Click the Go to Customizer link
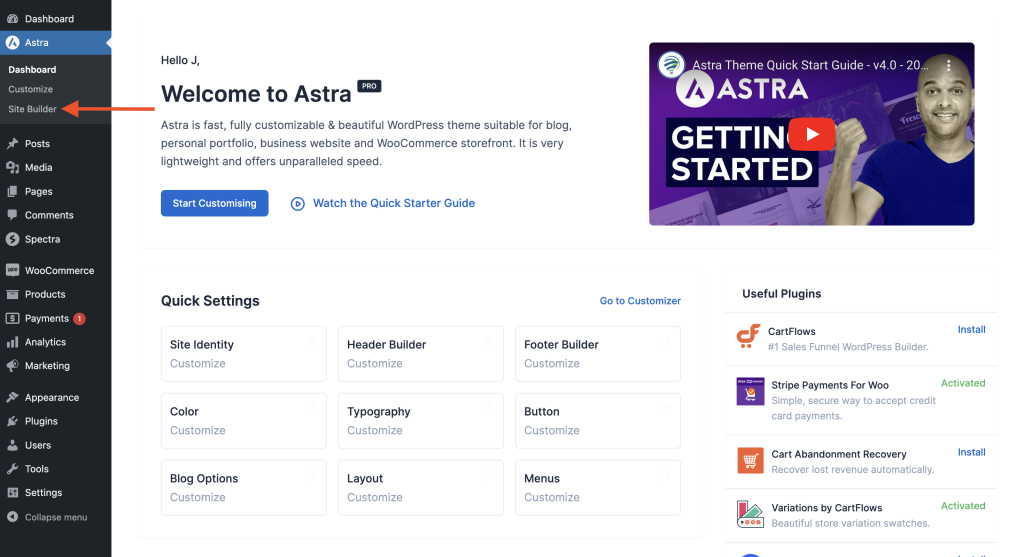This screenshot has width=1024, height=557. point(640,301)
